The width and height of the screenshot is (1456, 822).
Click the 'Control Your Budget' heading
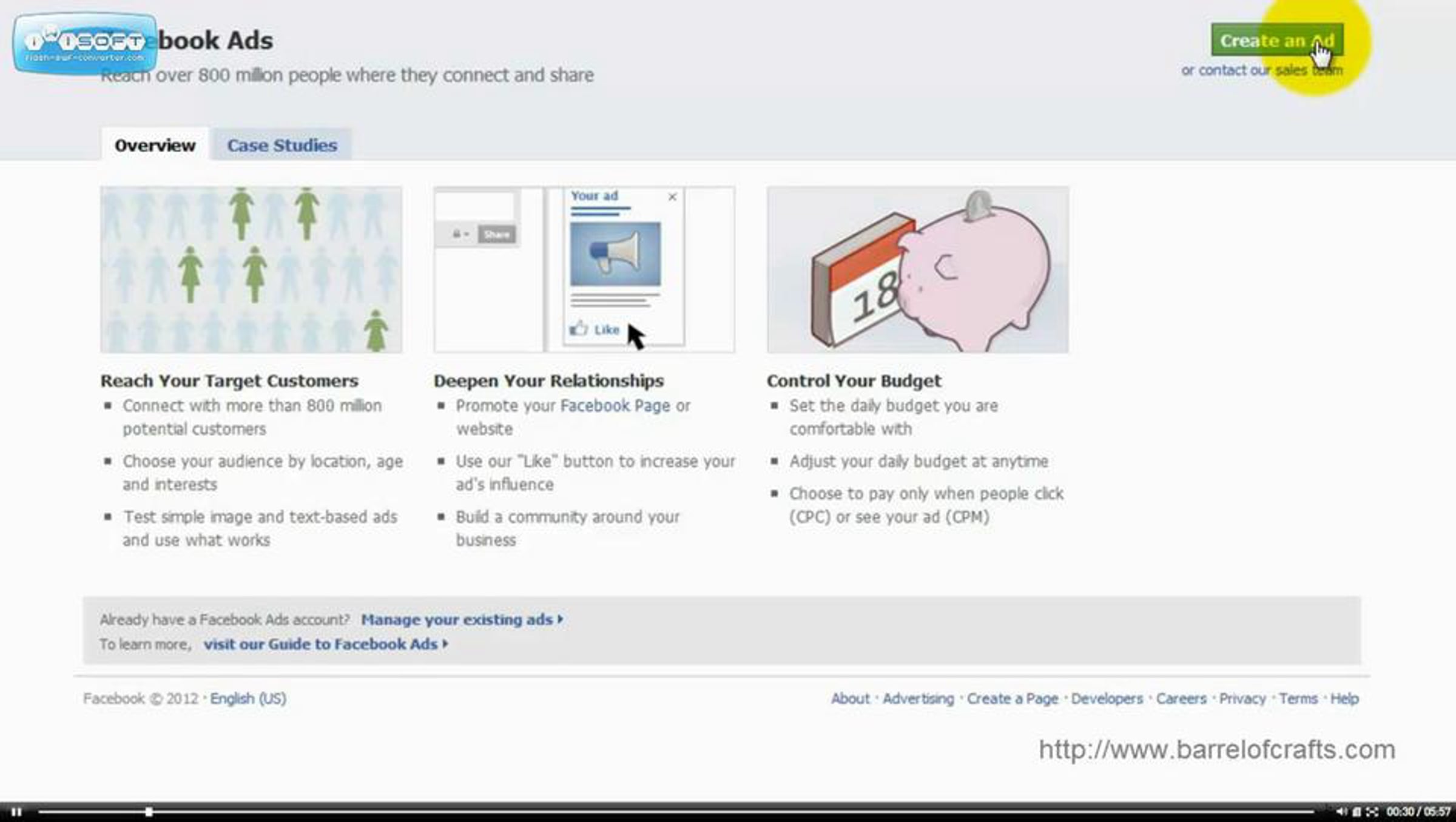point(854,381)
